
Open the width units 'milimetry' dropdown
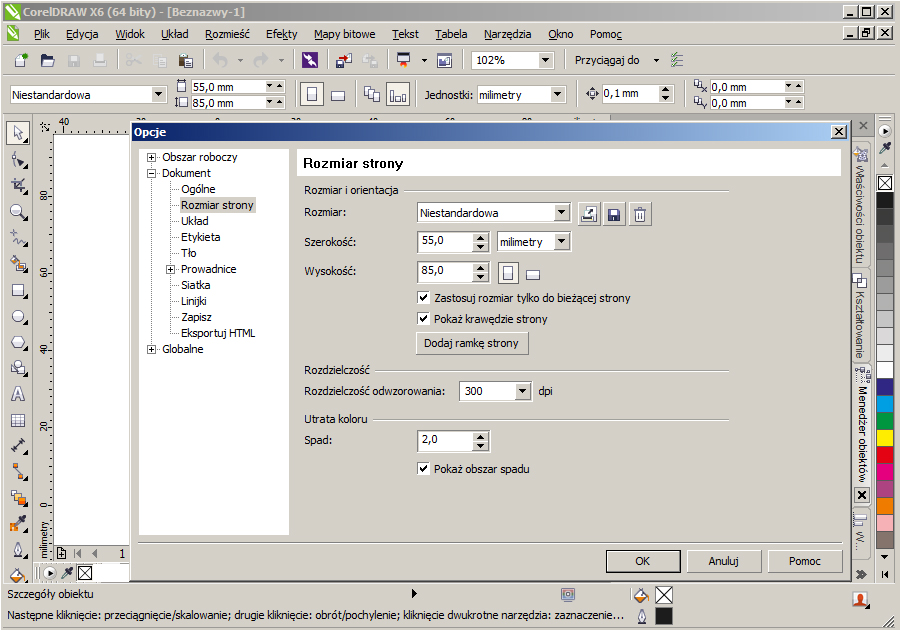tap(561, 242)
